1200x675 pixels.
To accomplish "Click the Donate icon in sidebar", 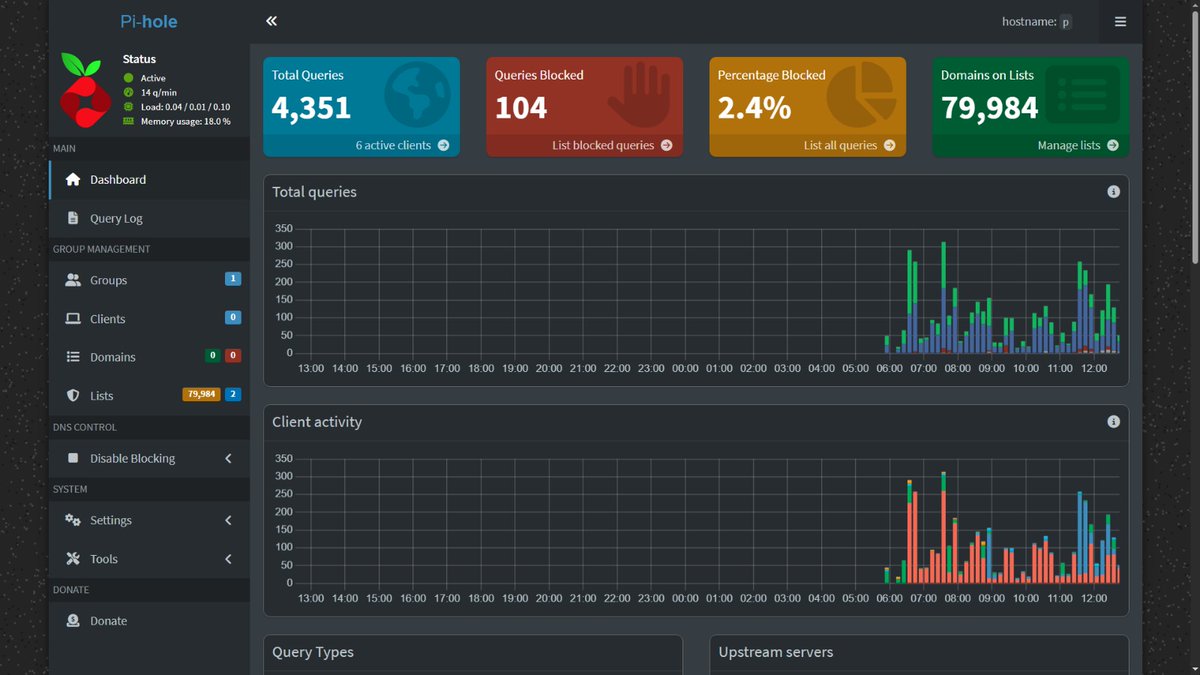I will point(73,621).
